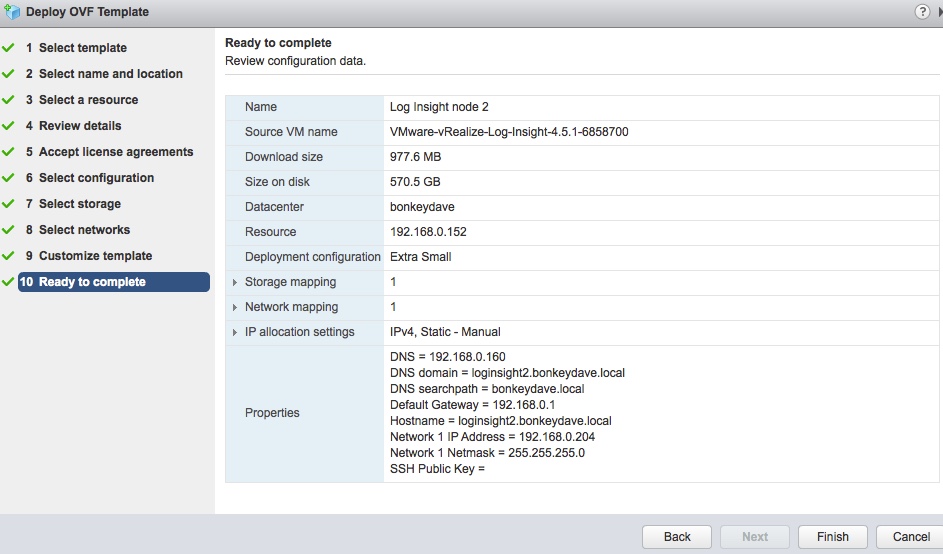Click the datacenter value bonkeydave
This screenshot has height=554, width=943.
[x=422, y=207]
